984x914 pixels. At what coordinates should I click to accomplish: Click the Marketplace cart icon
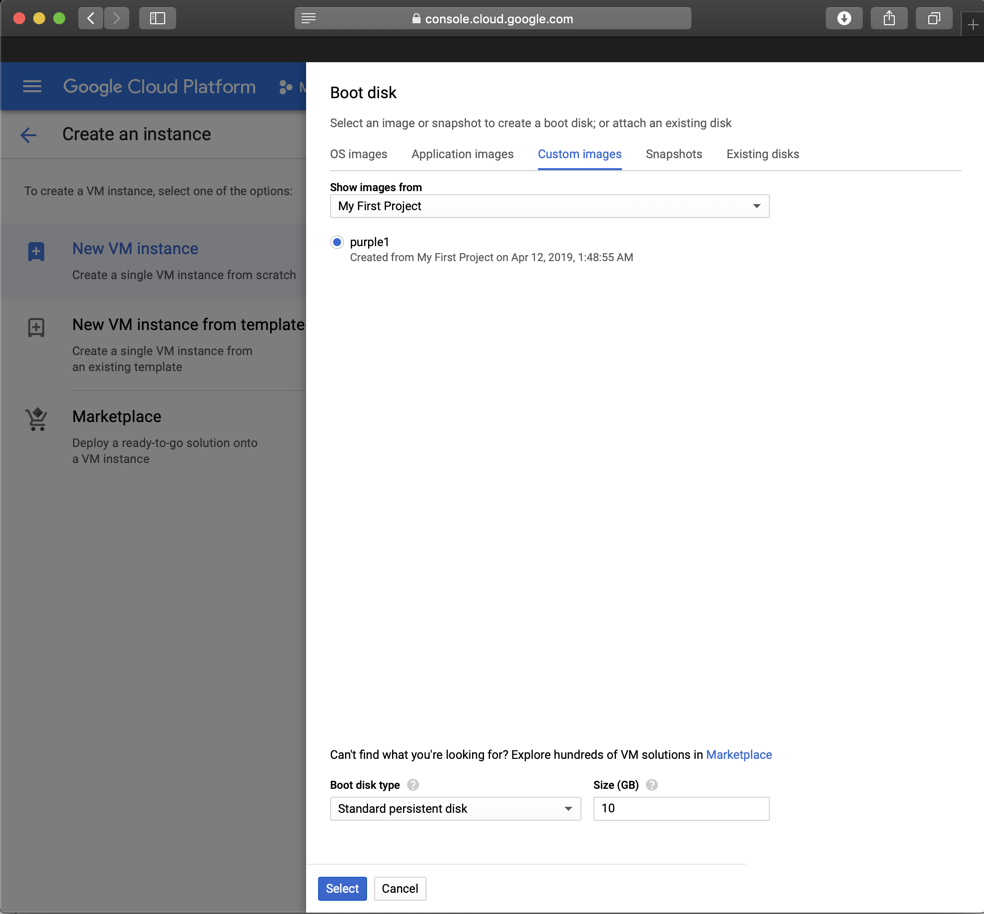click(36, 419)
